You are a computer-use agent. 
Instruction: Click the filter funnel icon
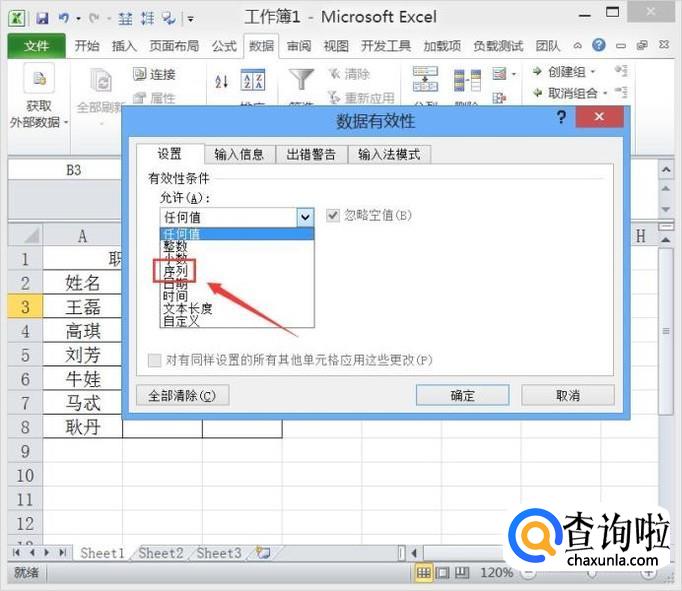click(x=301, y=79)
